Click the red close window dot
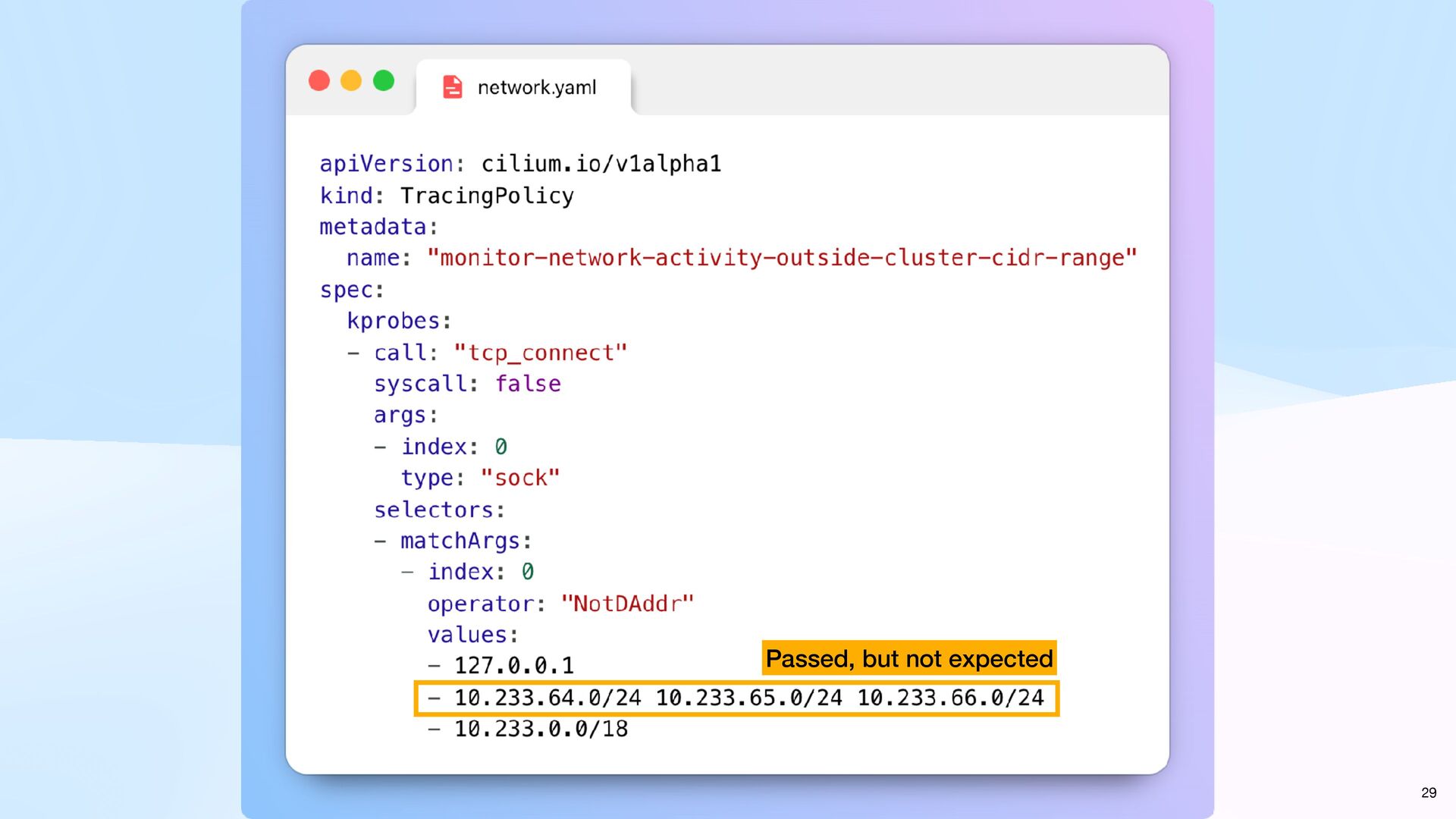The width and height of the screenshot is (1456, 819). click(319, 80)
